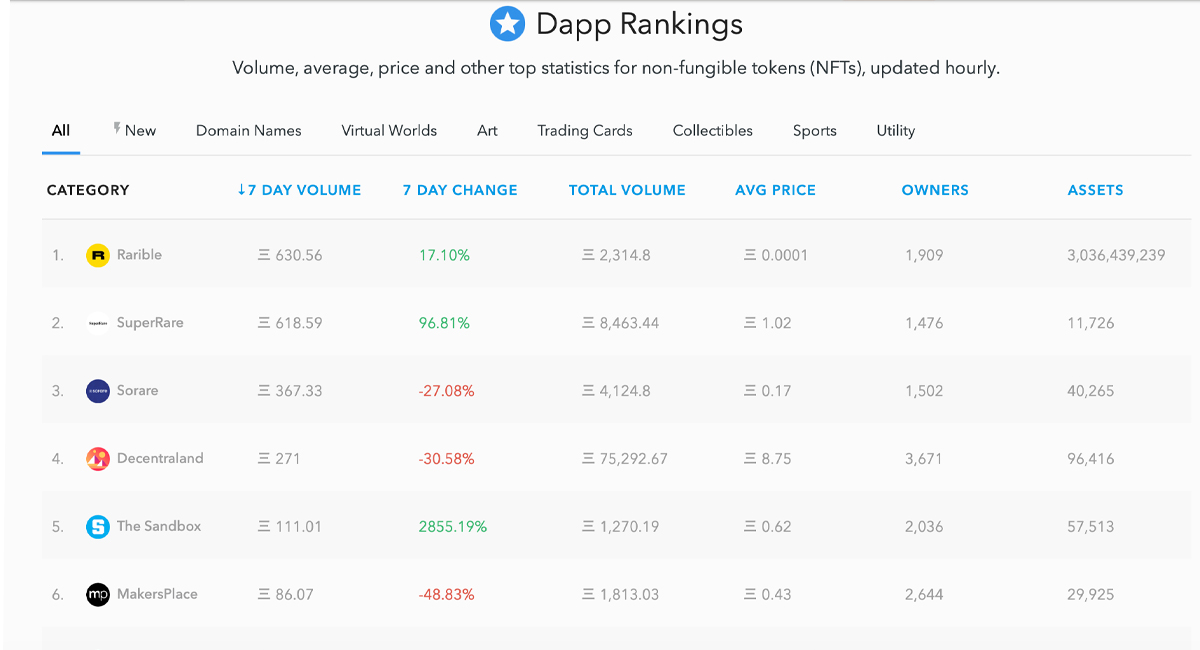The image size is (1200, 650).
Task: Click Sorare's assets count 40,265
Action: pyautogui.click(x=1090, y=391)
